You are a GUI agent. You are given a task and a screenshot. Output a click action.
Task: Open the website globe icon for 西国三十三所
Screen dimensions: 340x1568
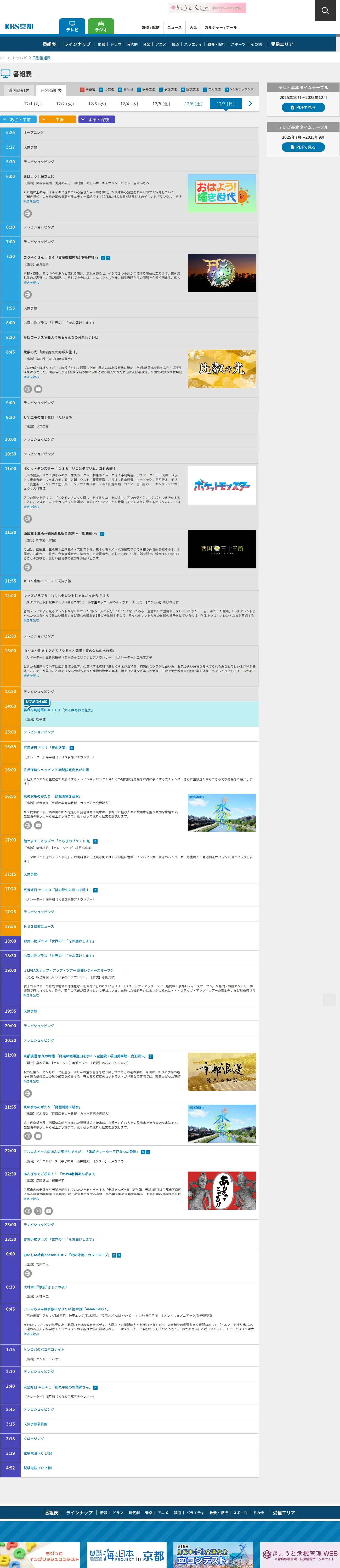coord(27,567)
